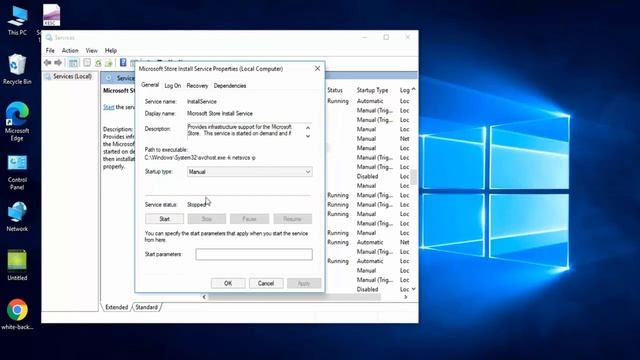Open the File menu in Services
The width and height of the screenshot is (640, 360).
point(50,51)
